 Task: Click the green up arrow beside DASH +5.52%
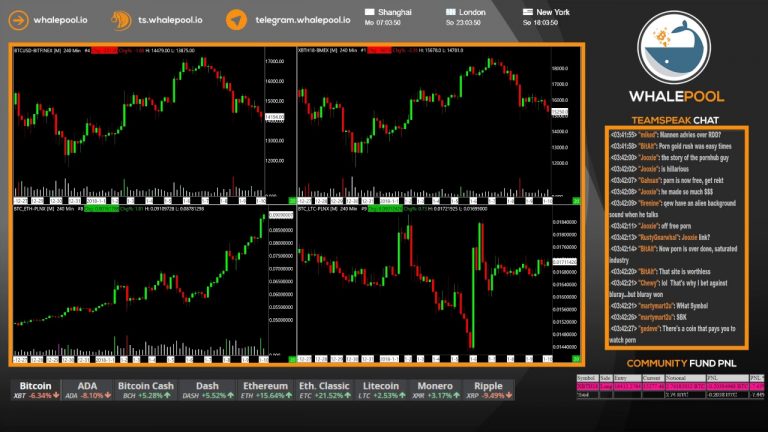point(230,395)
